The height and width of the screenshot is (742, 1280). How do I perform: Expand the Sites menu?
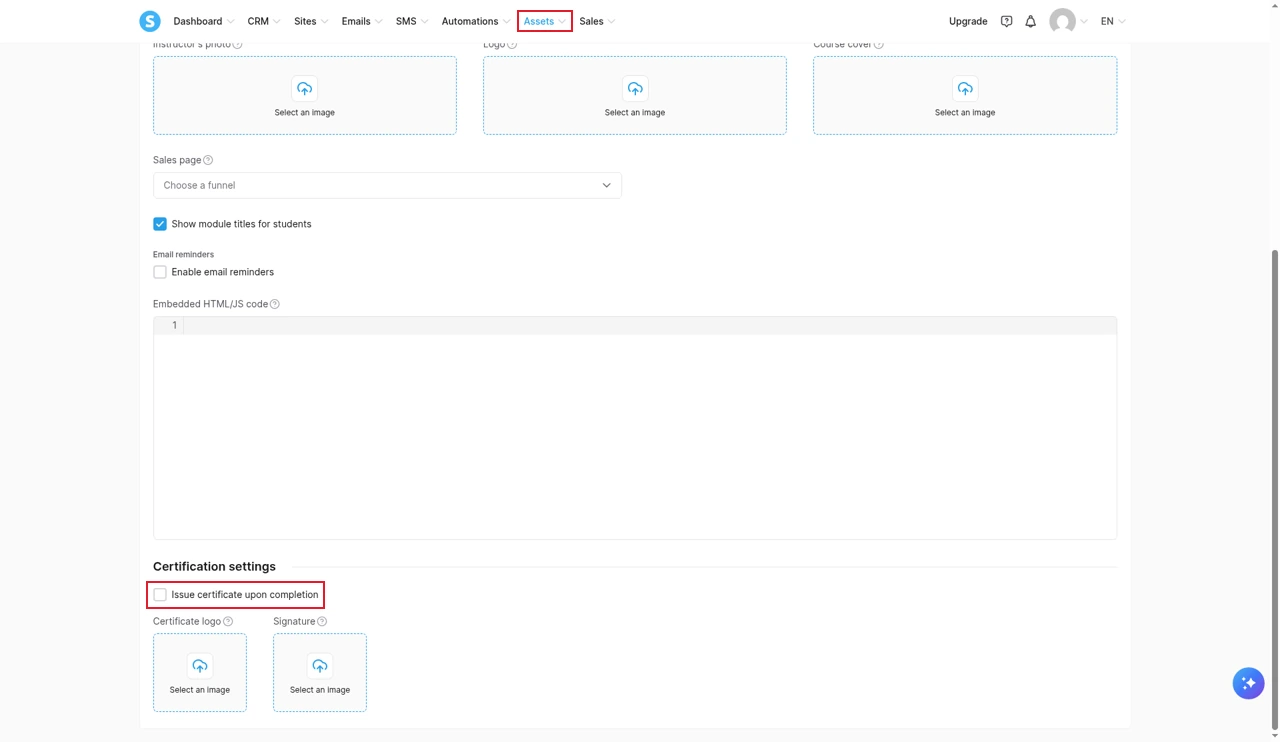coord(311,21)
